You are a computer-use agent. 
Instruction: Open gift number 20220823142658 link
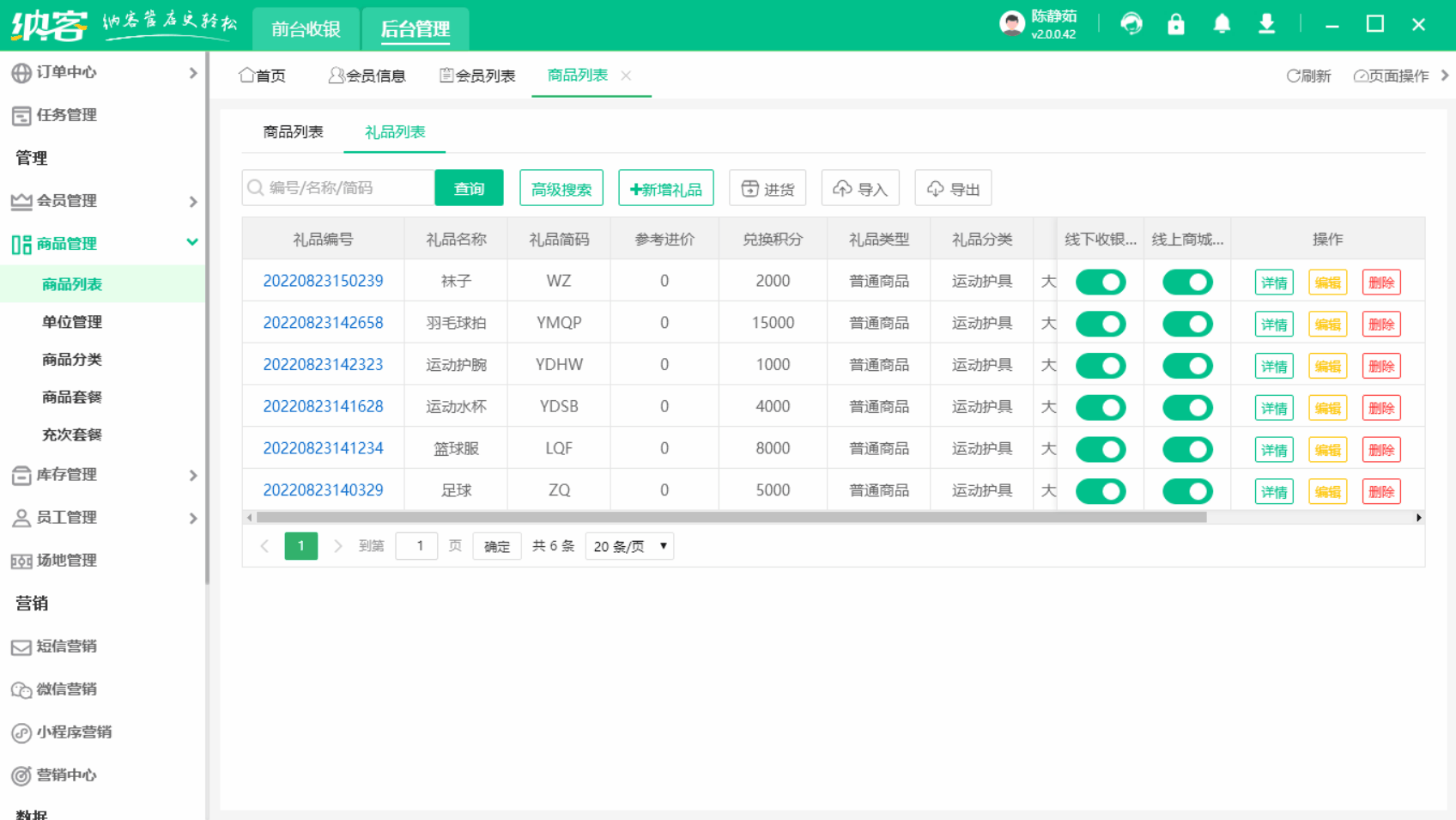click(x=322, y=322)
